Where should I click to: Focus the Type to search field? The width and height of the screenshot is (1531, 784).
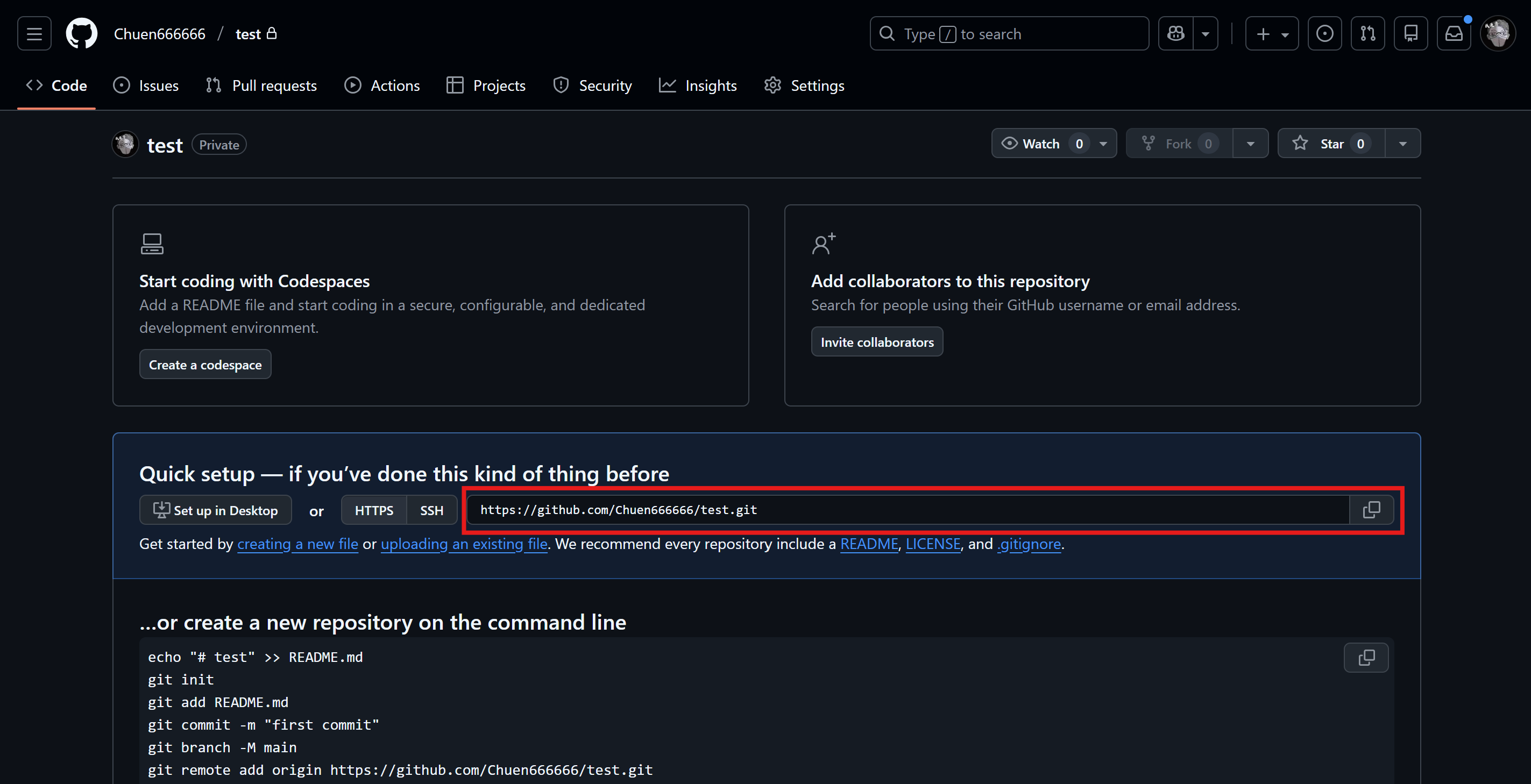(1010, 34)
